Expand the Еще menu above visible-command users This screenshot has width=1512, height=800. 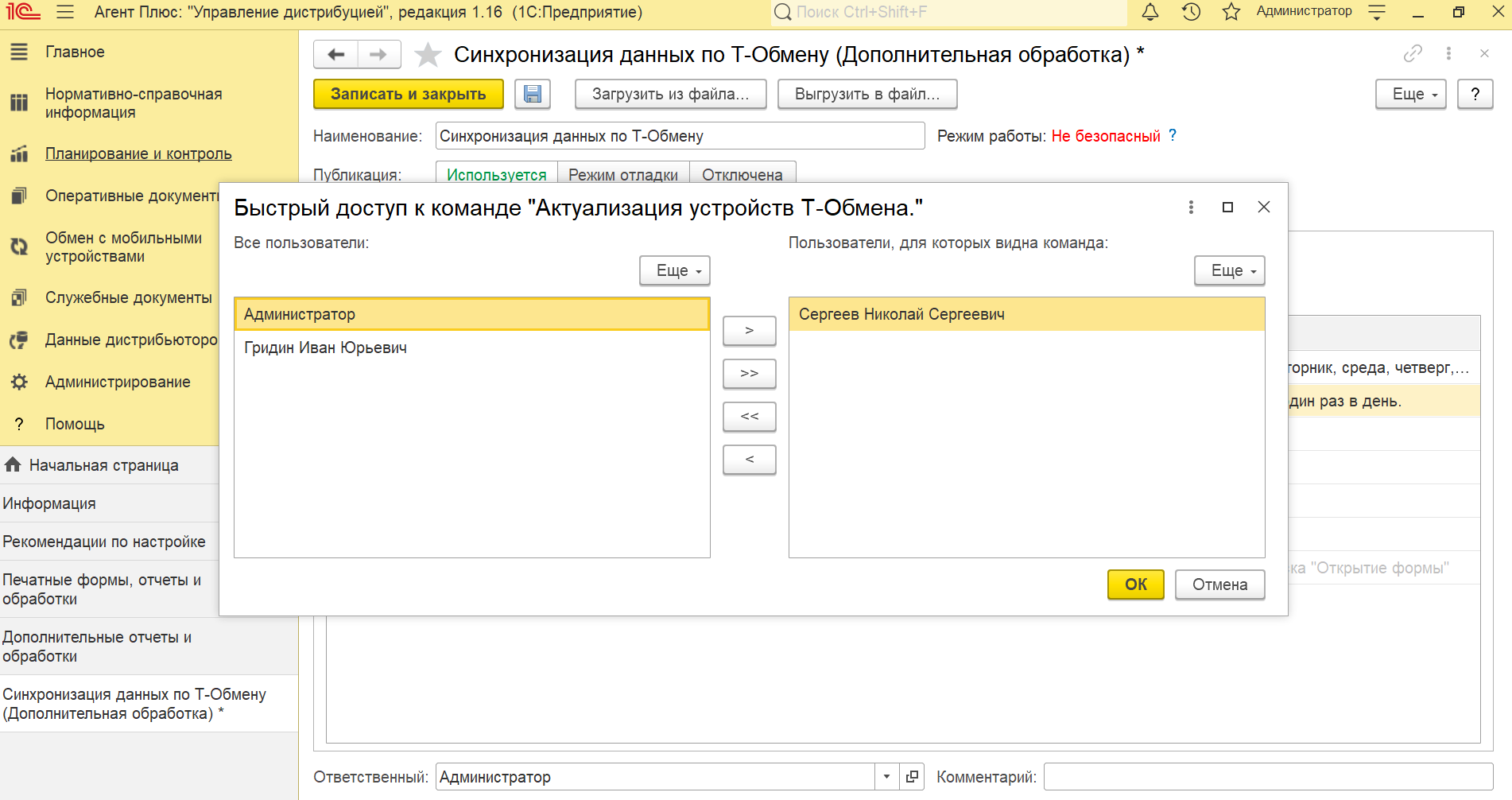(x=1230, y=270)
